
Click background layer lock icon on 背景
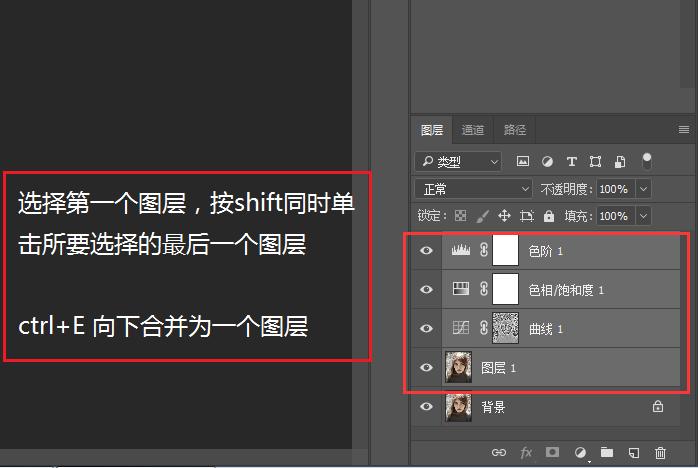(658, 406)
